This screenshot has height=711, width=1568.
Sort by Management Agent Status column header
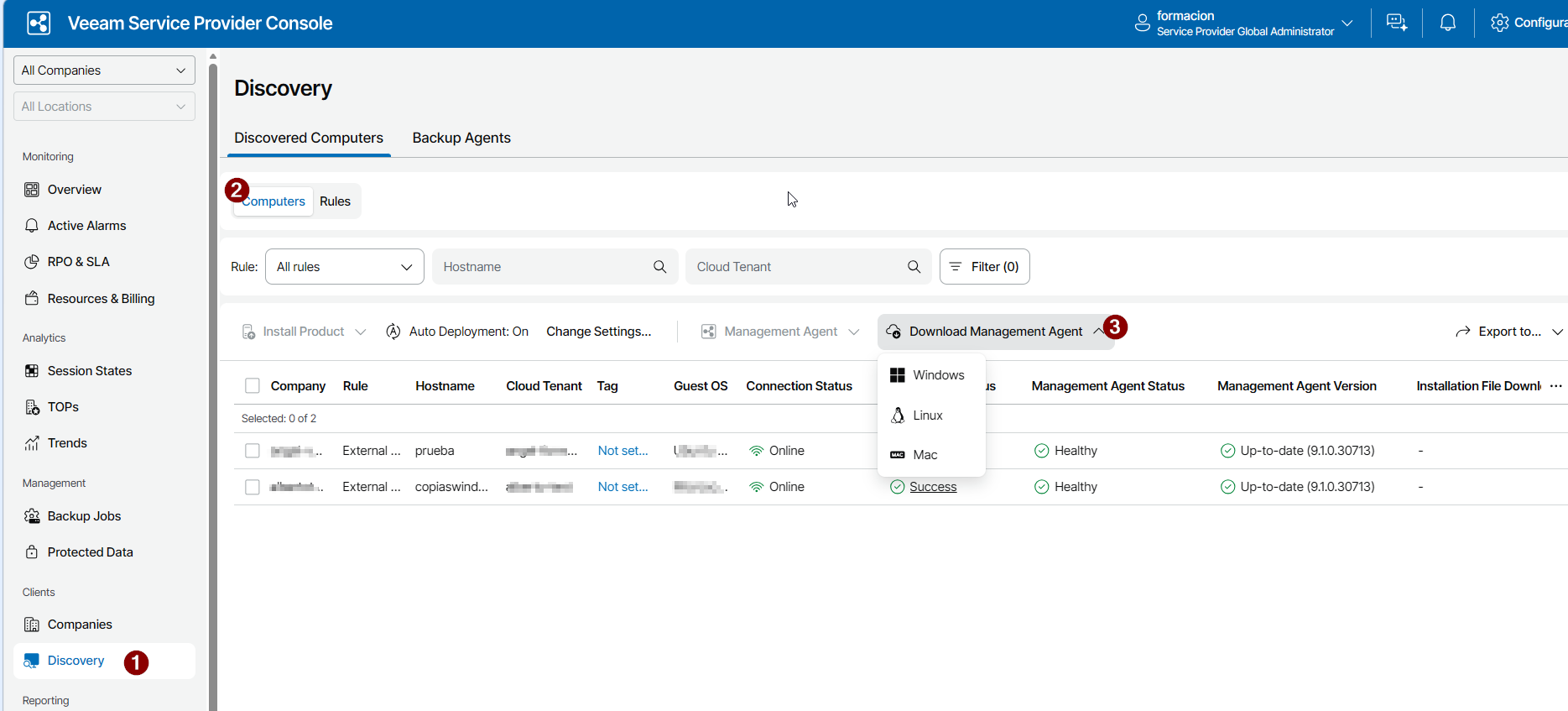coord(1108,386)
